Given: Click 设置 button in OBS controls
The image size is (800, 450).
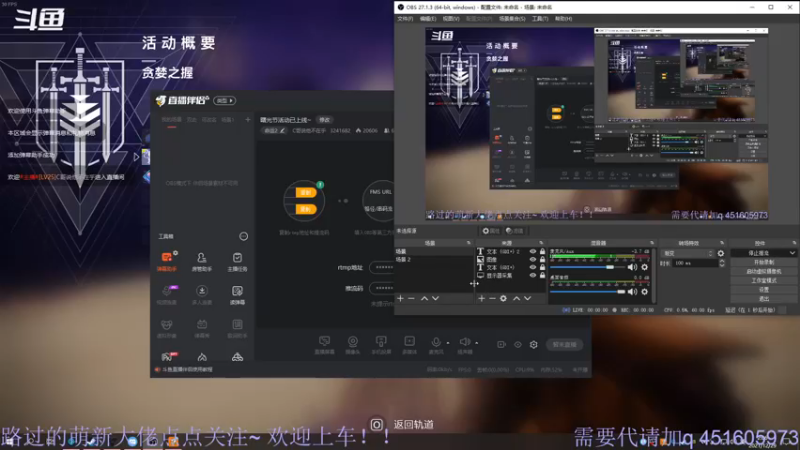Looking at the screenshot, I should pos(763,290).
